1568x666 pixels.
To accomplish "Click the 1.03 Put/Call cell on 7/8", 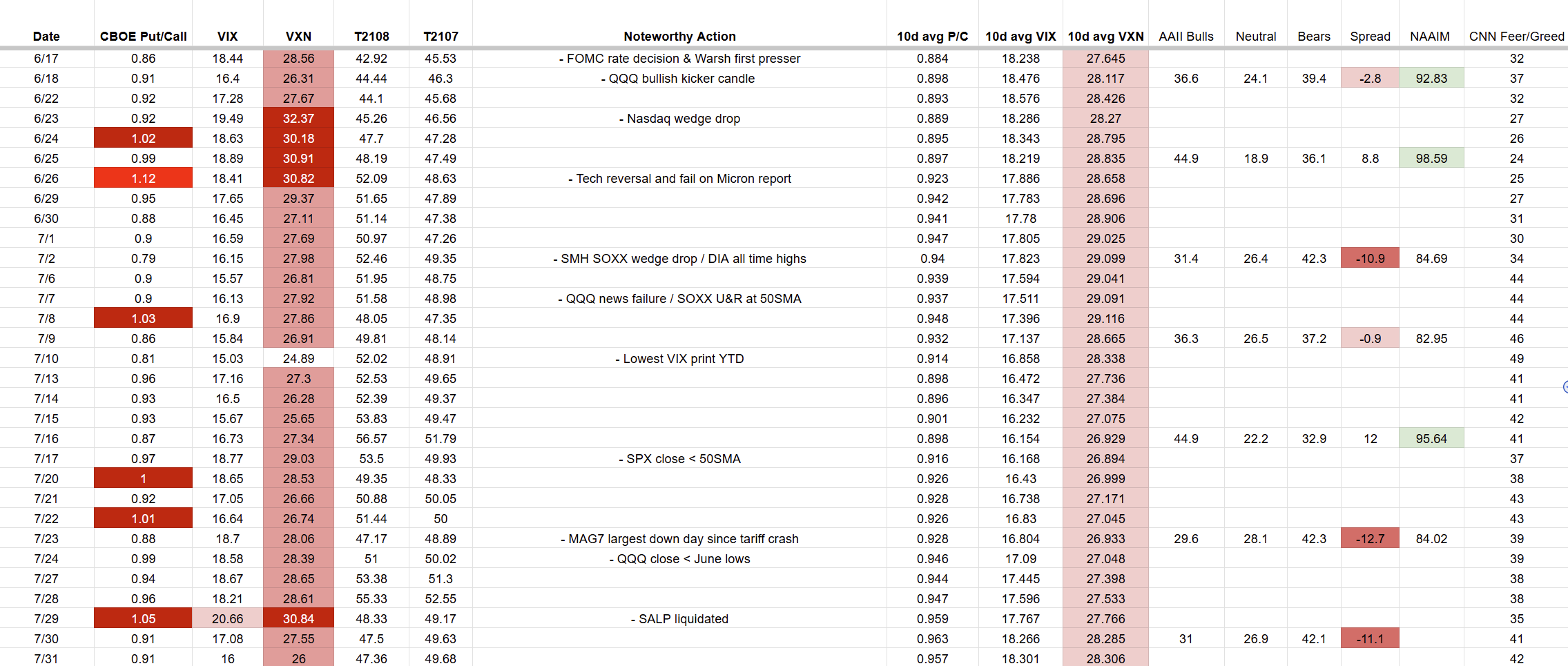I will click(143, 319).
